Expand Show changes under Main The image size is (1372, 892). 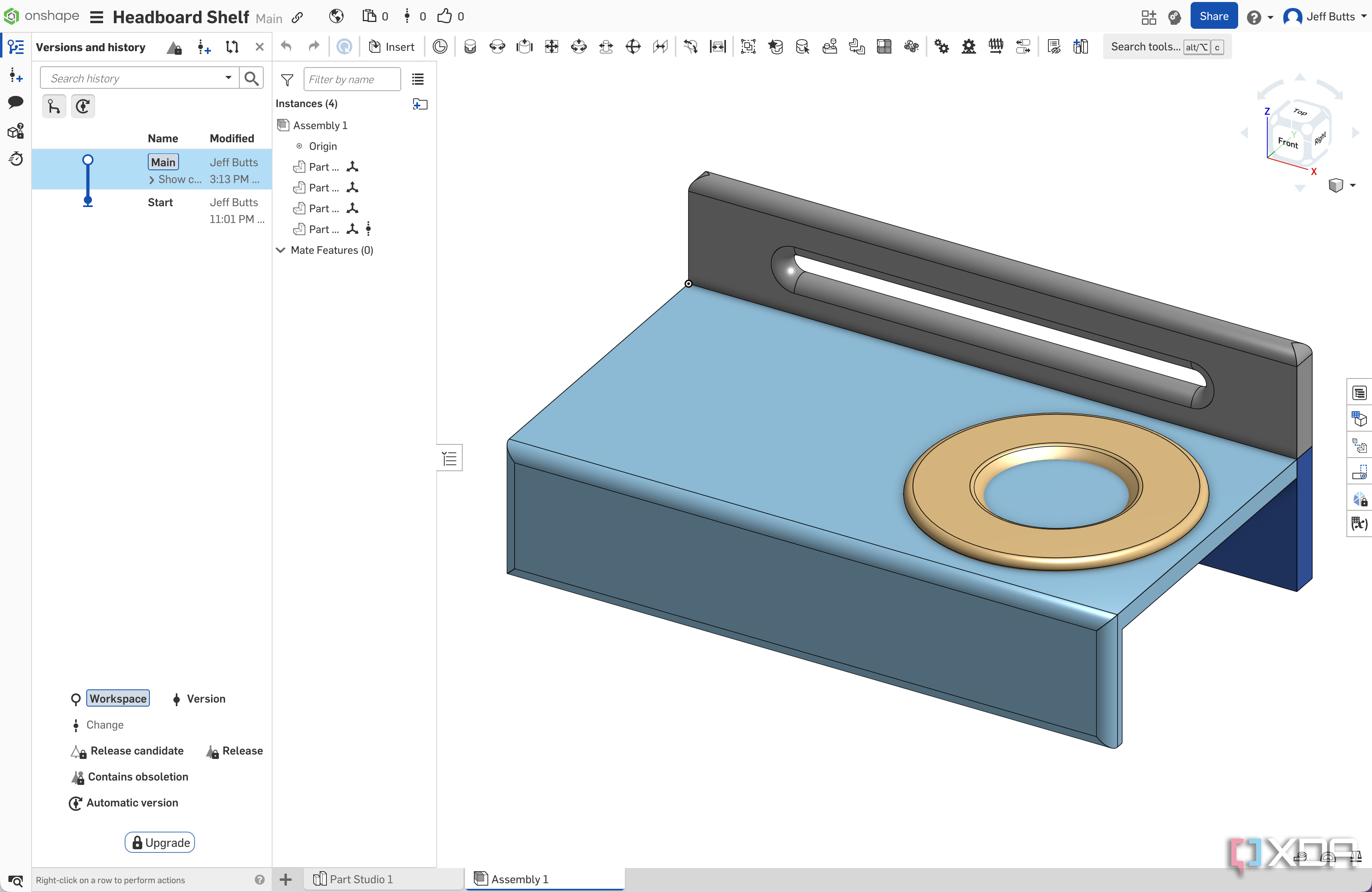[176, 179]
